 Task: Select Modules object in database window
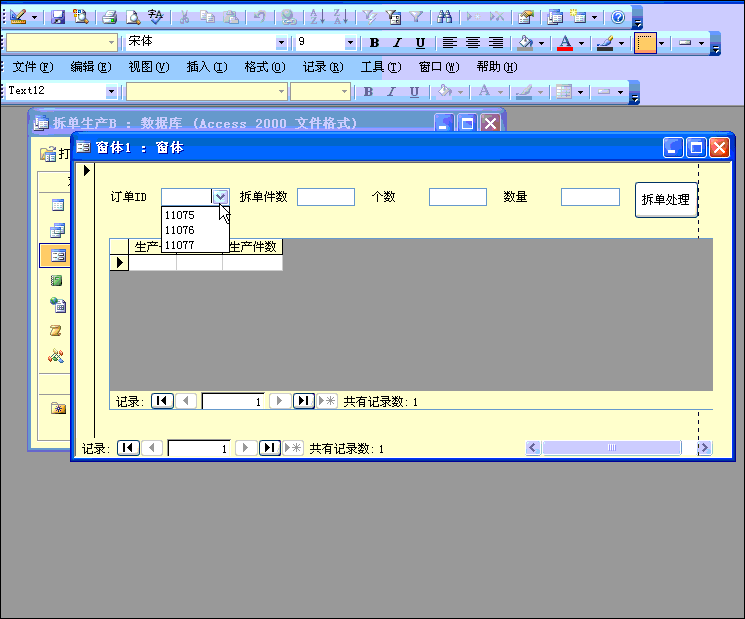click(x=56, y=355)
